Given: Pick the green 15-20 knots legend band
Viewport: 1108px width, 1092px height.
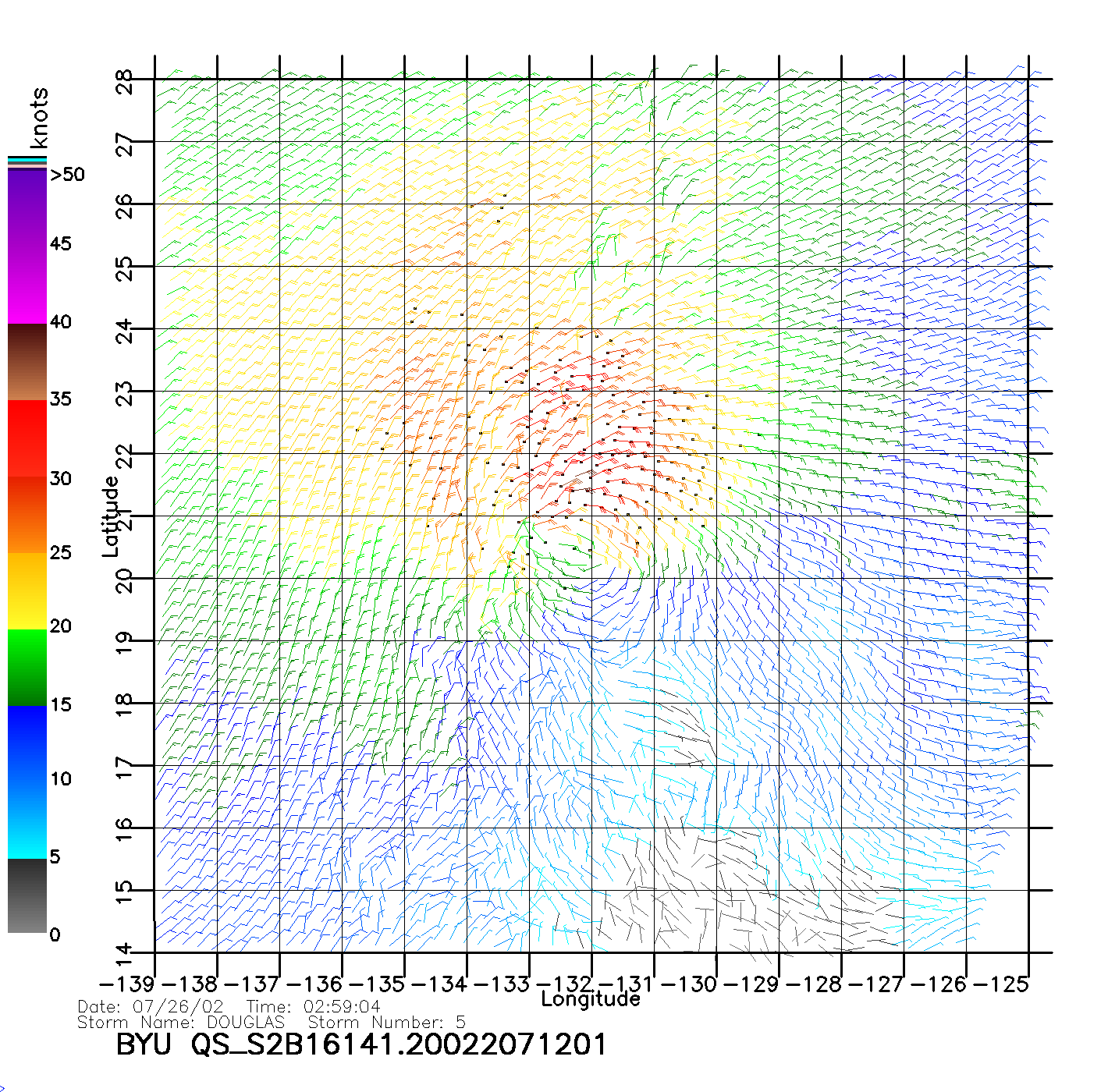Looking at the screenshot, I should tap(27, 667).
